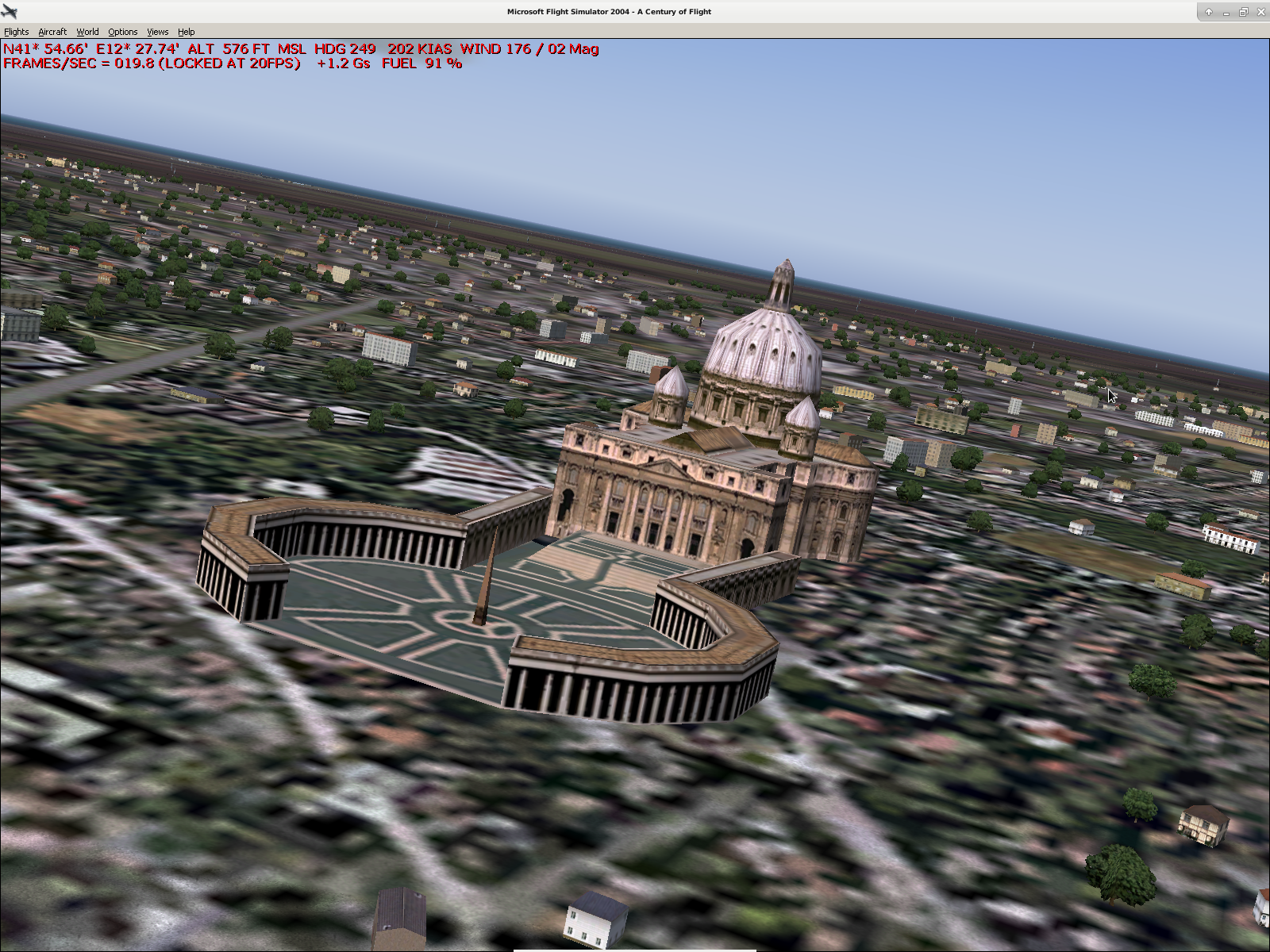The image size is (1270, 952).
Task: Open the Aircraft menu
Action: pos(52,32)
